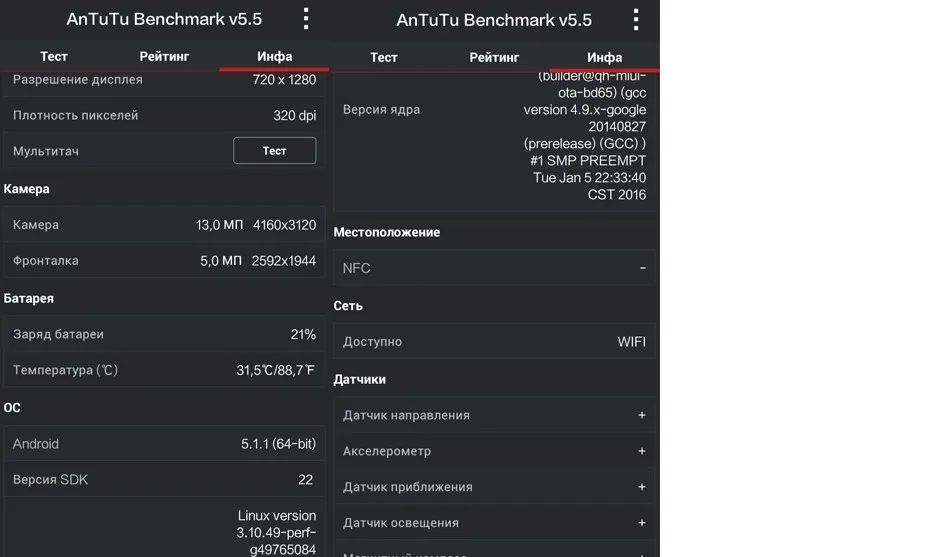This screenshot has width=940, height=557.
Task: Click the Камера section header
Action: coord(26,189)
